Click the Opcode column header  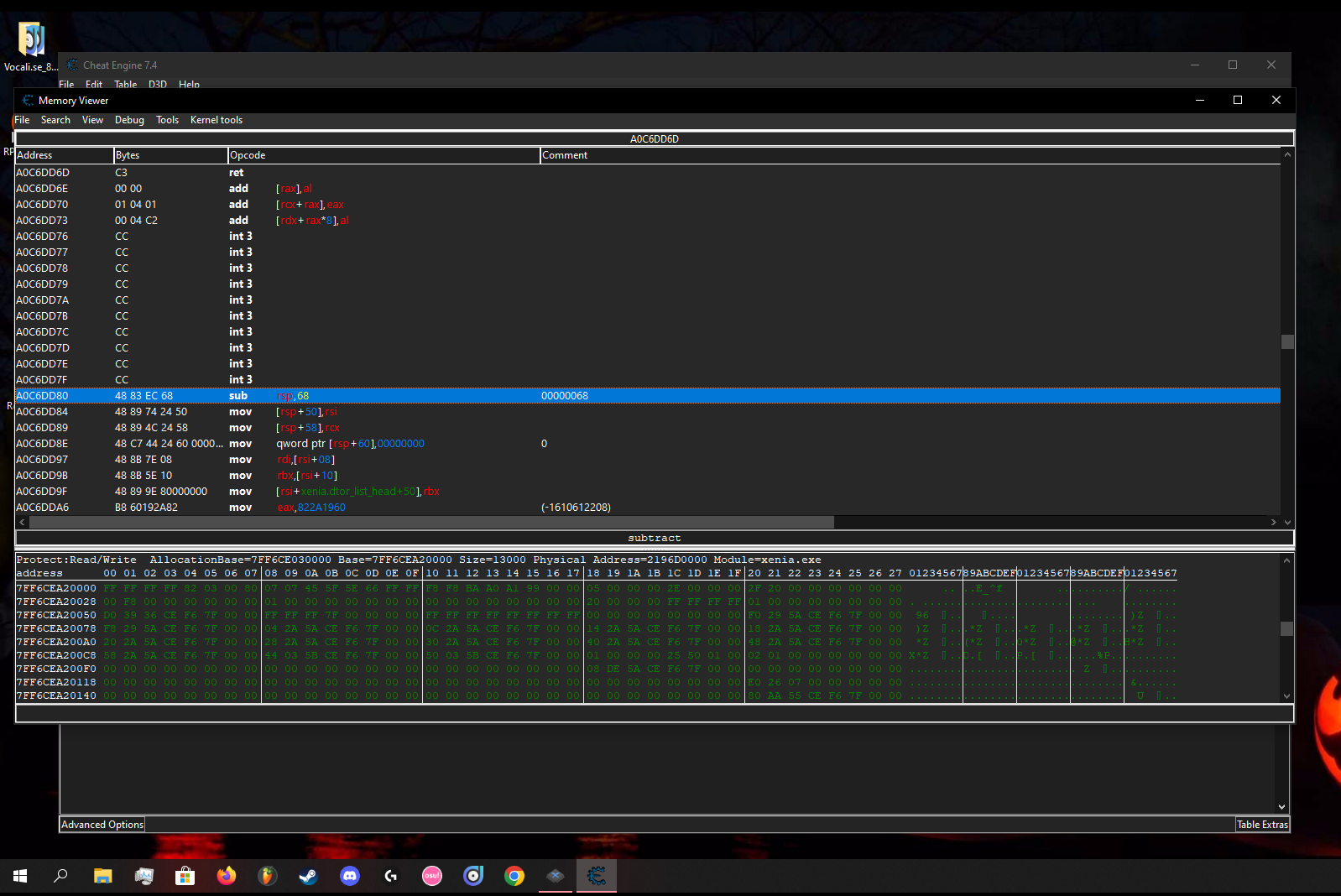click(x=383, y=155)
